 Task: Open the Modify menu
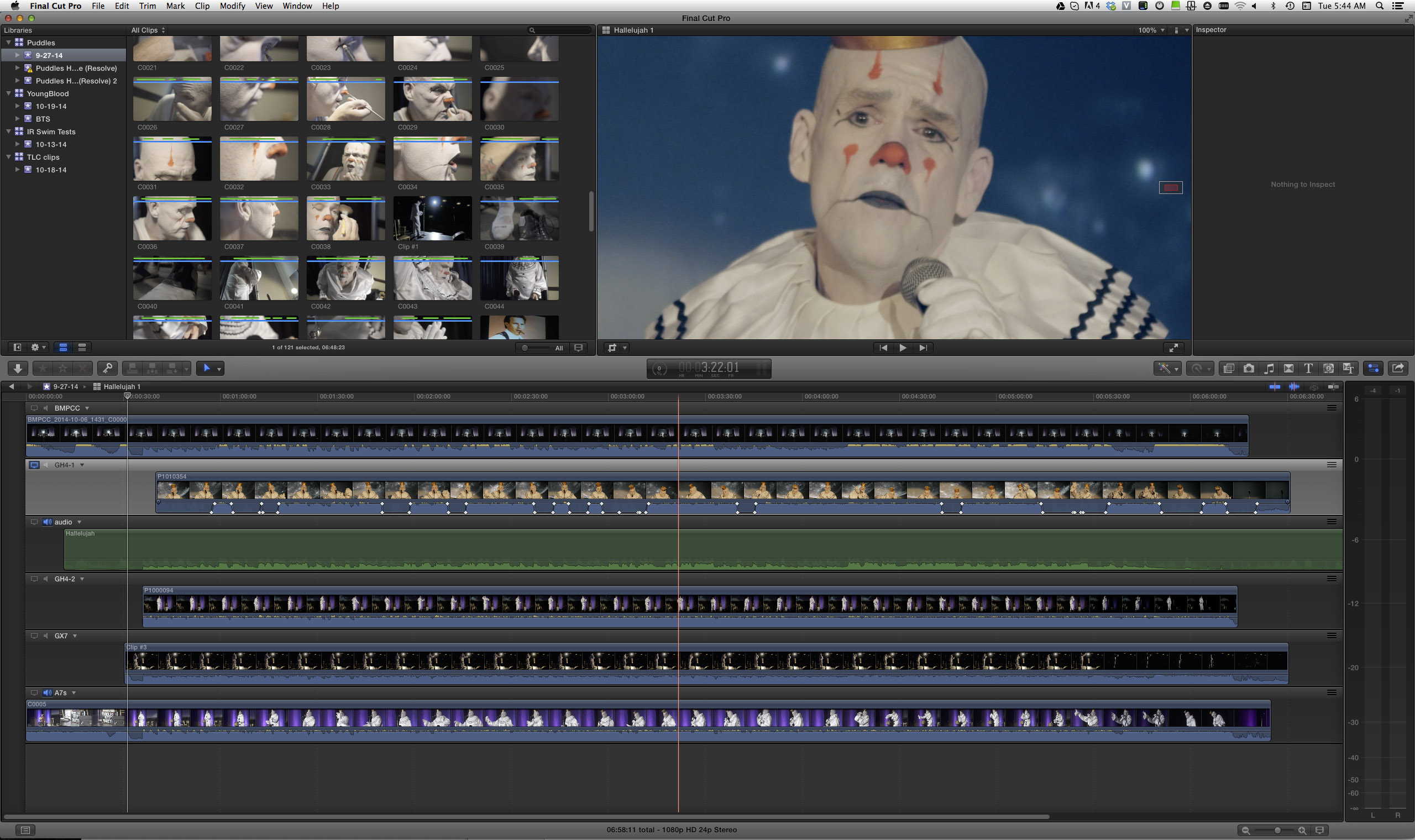(x=232, y=6)
